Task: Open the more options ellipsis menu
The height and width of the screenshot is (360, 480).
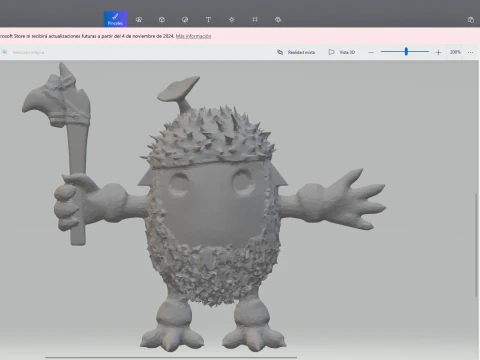Action: tap(470, 52)
